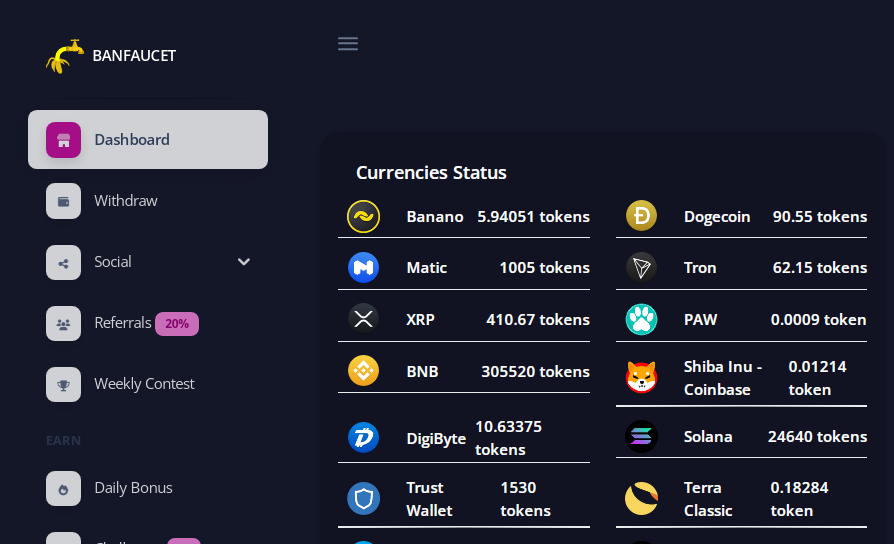Screen dimensions: 894x544
Task: Click the 90.55 tokens value
Action: coord(820,217)
